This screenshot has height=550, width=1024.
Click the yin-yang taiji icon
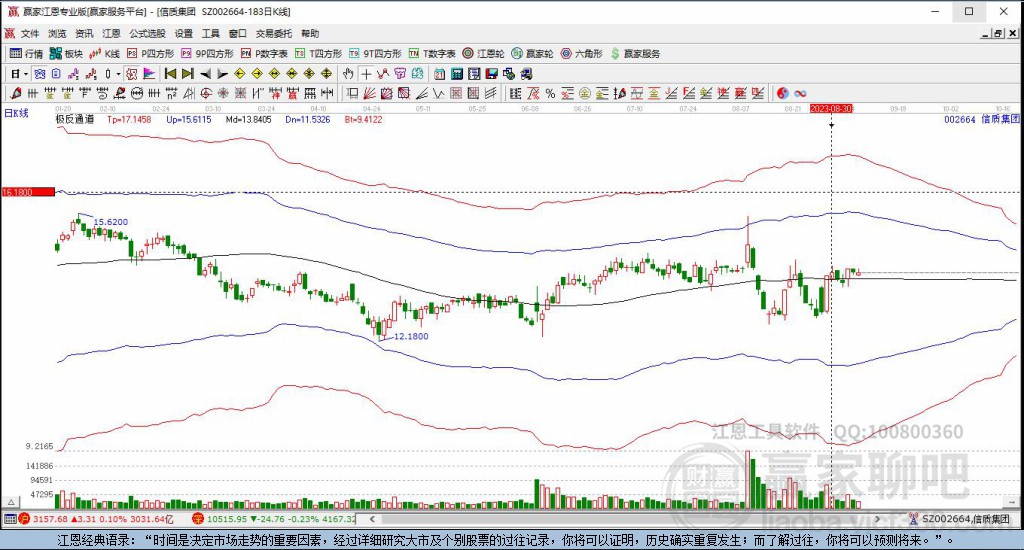point(782,93)
